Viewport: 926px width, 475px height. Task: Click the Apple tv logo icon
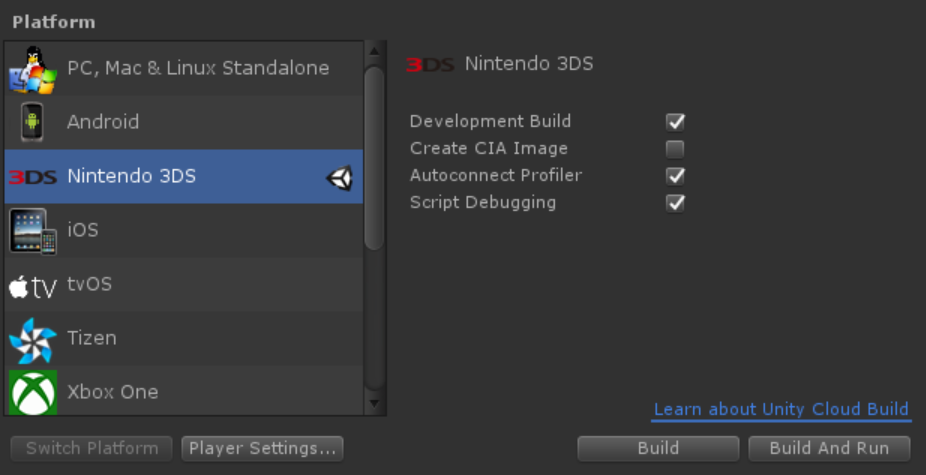click(x=32, y=287)
